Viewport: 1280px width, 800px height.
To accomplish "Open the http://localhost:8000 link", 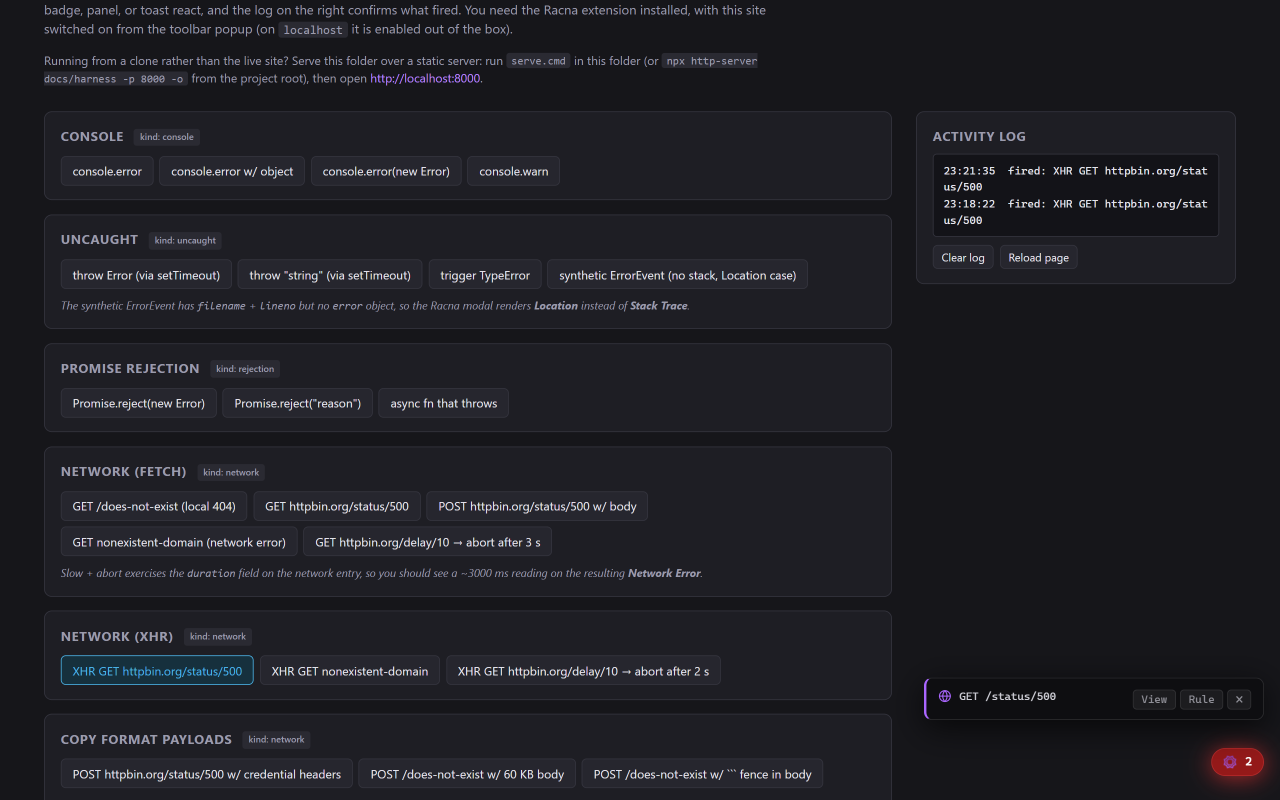I will pos(426,78).
